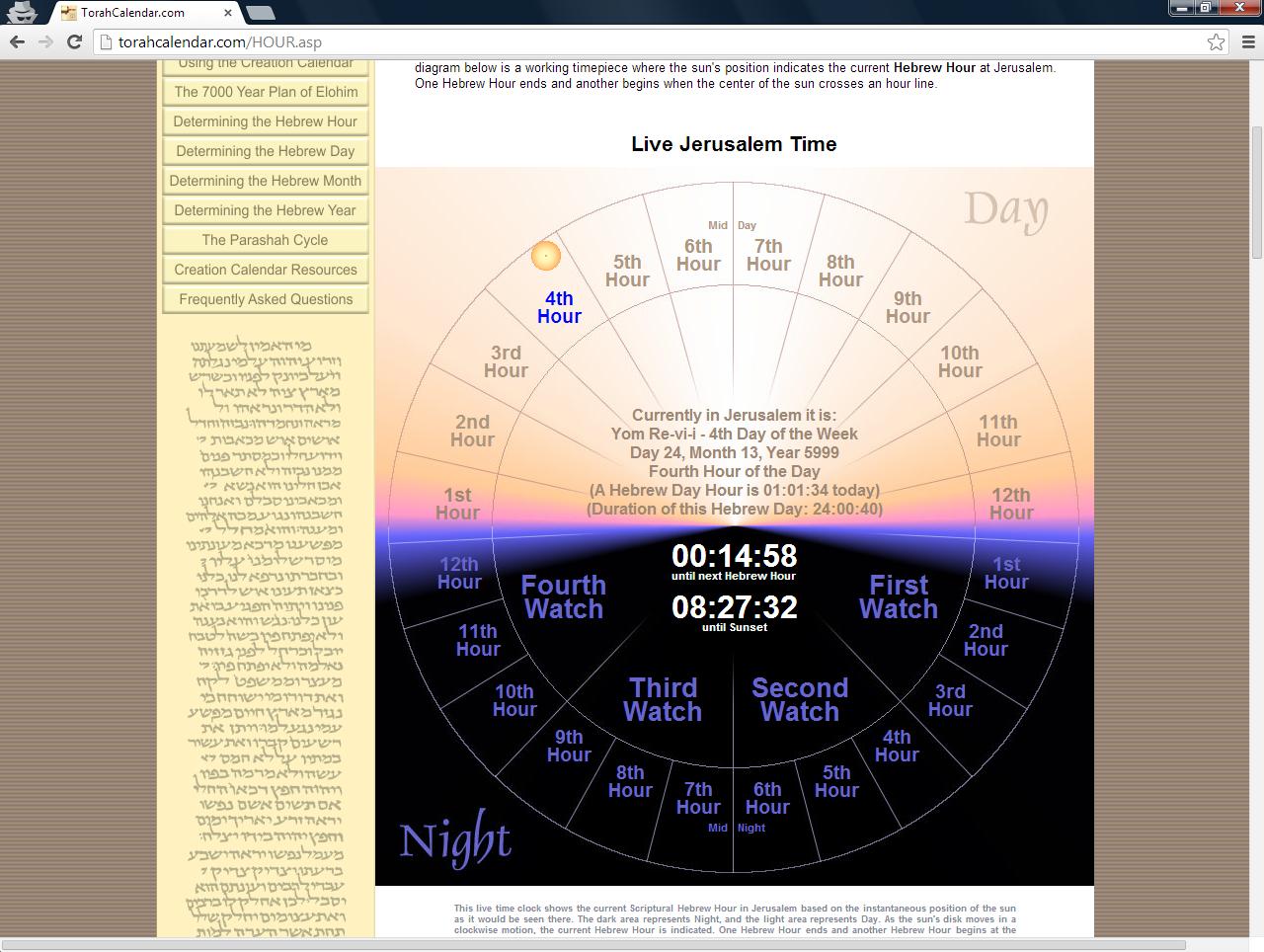Click the incognito spy icon

[22, 12]
